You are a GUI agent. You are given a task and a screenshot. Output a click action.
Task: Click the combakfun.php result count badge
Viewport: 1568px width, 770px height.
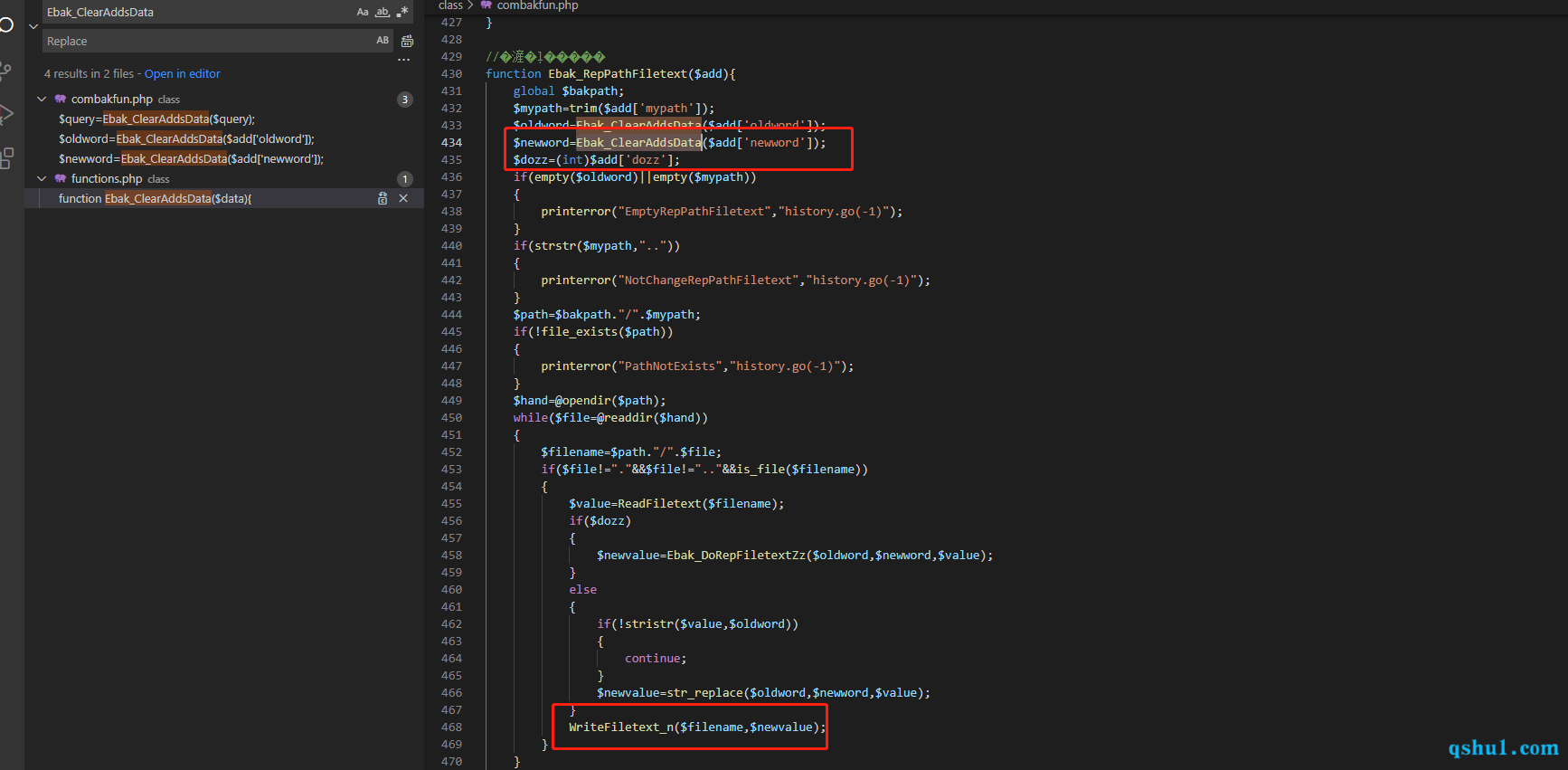pyautogui.click(x=405, y=100)
